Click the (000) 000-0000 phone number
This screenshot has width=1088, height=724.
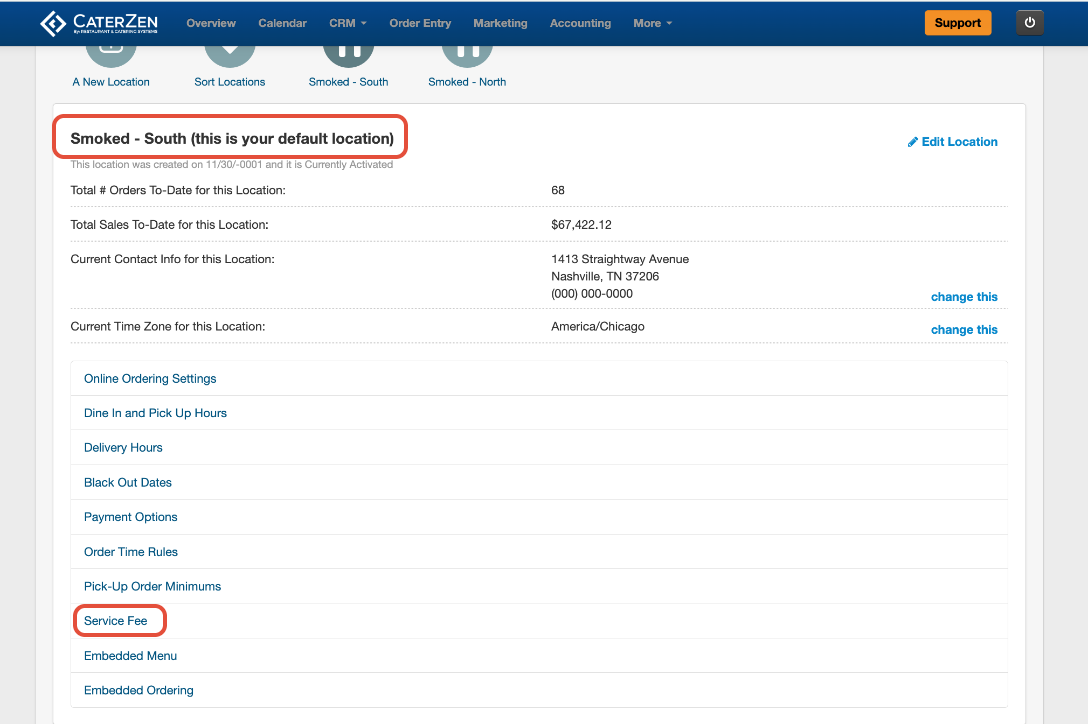592,294
